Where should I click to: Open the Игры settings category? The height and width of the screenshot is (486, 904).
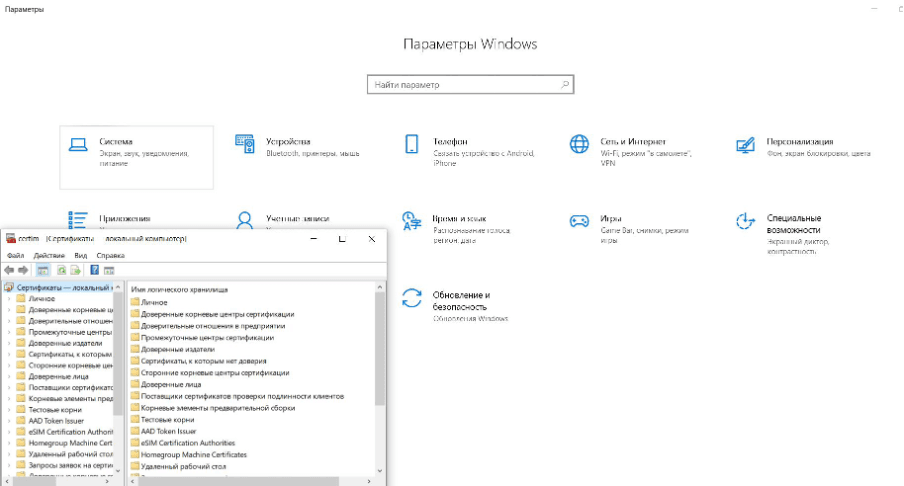tap(629, 228)
